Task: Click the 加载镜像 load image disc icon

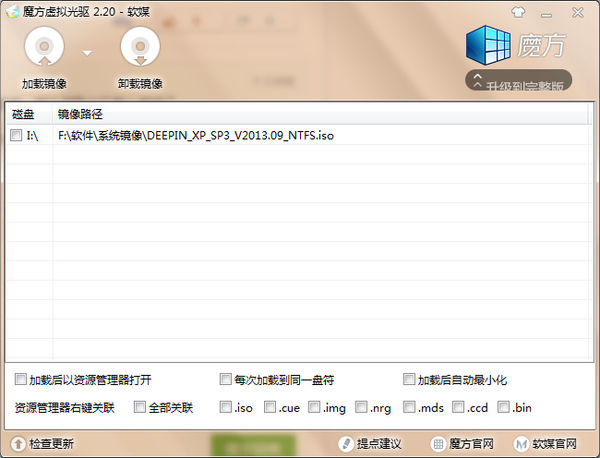Action: pyautogui.click(x=44, y=47)
